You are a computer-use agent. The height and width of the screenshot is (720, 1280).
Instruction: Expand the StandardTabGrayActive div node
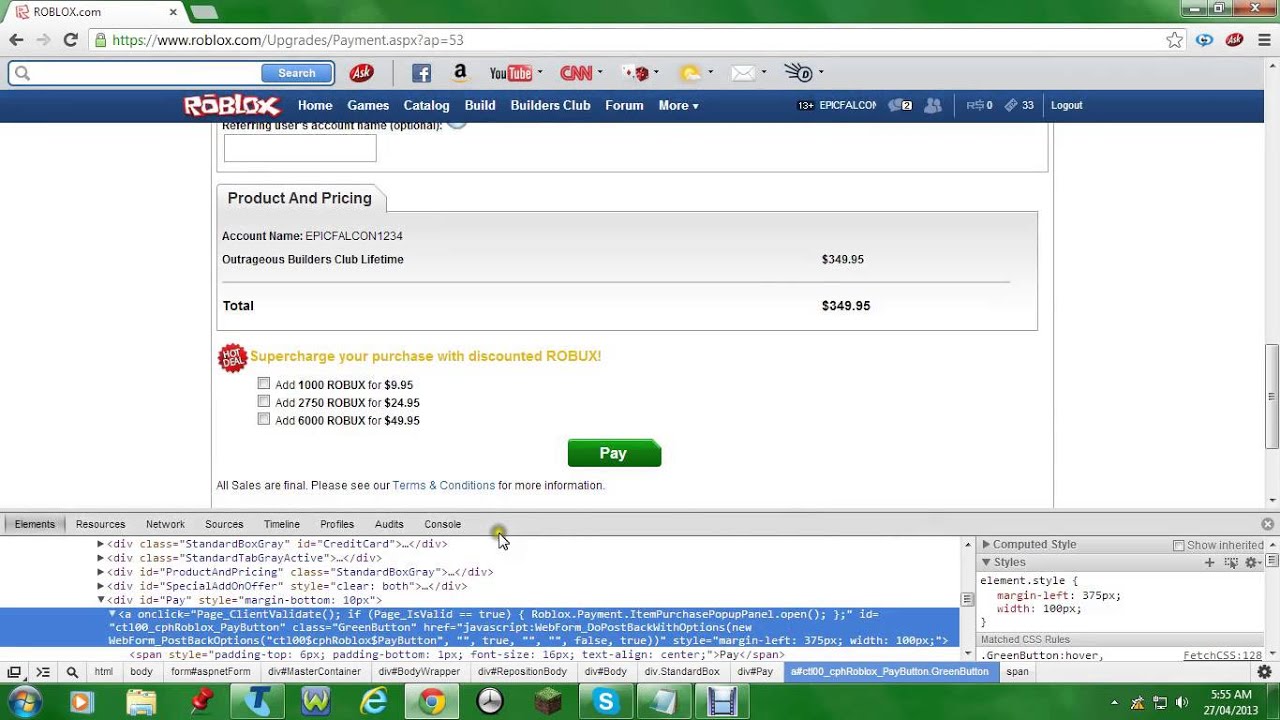[x=100, y=558]
